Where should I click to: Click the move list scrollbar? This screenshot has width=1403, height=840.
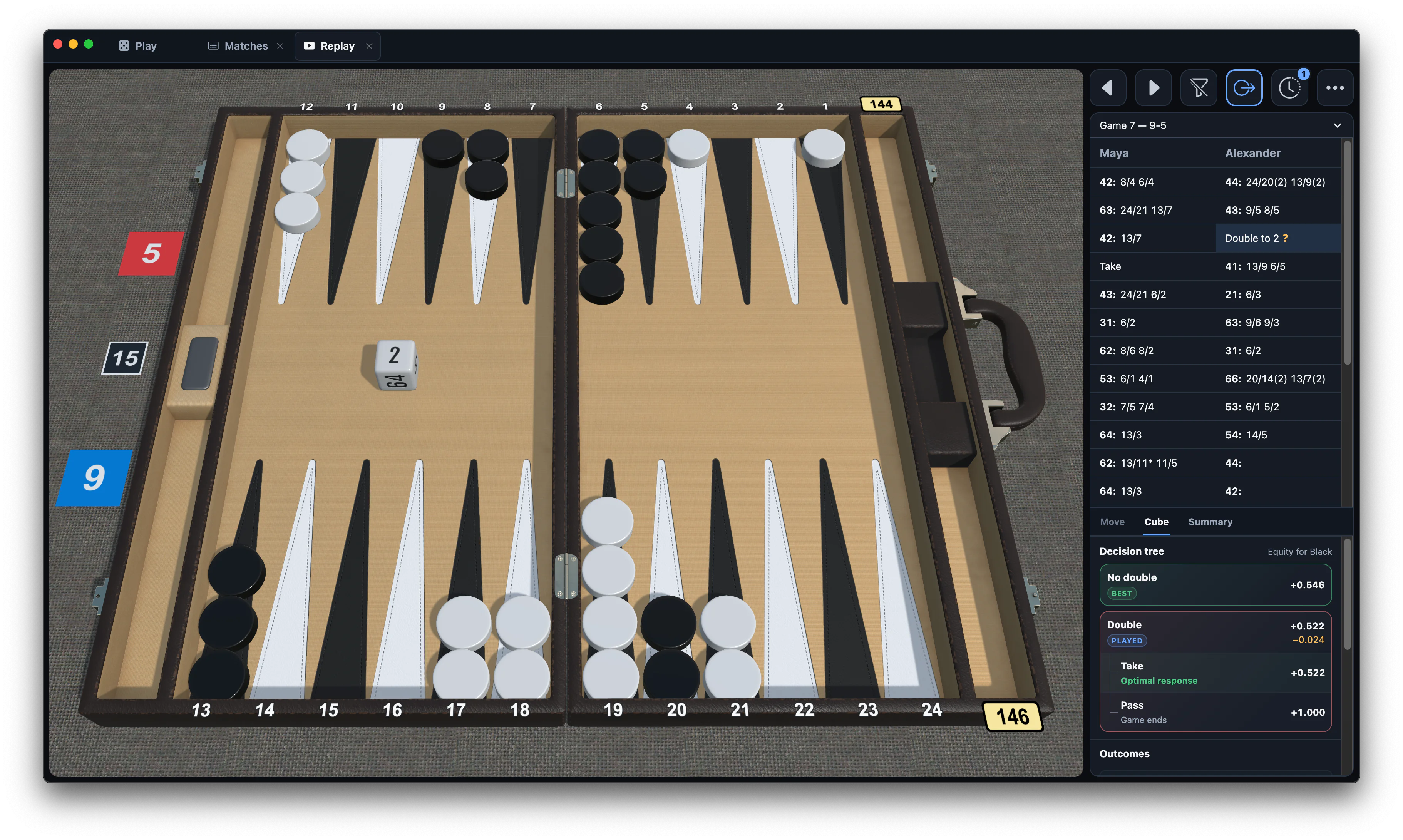1347,252
